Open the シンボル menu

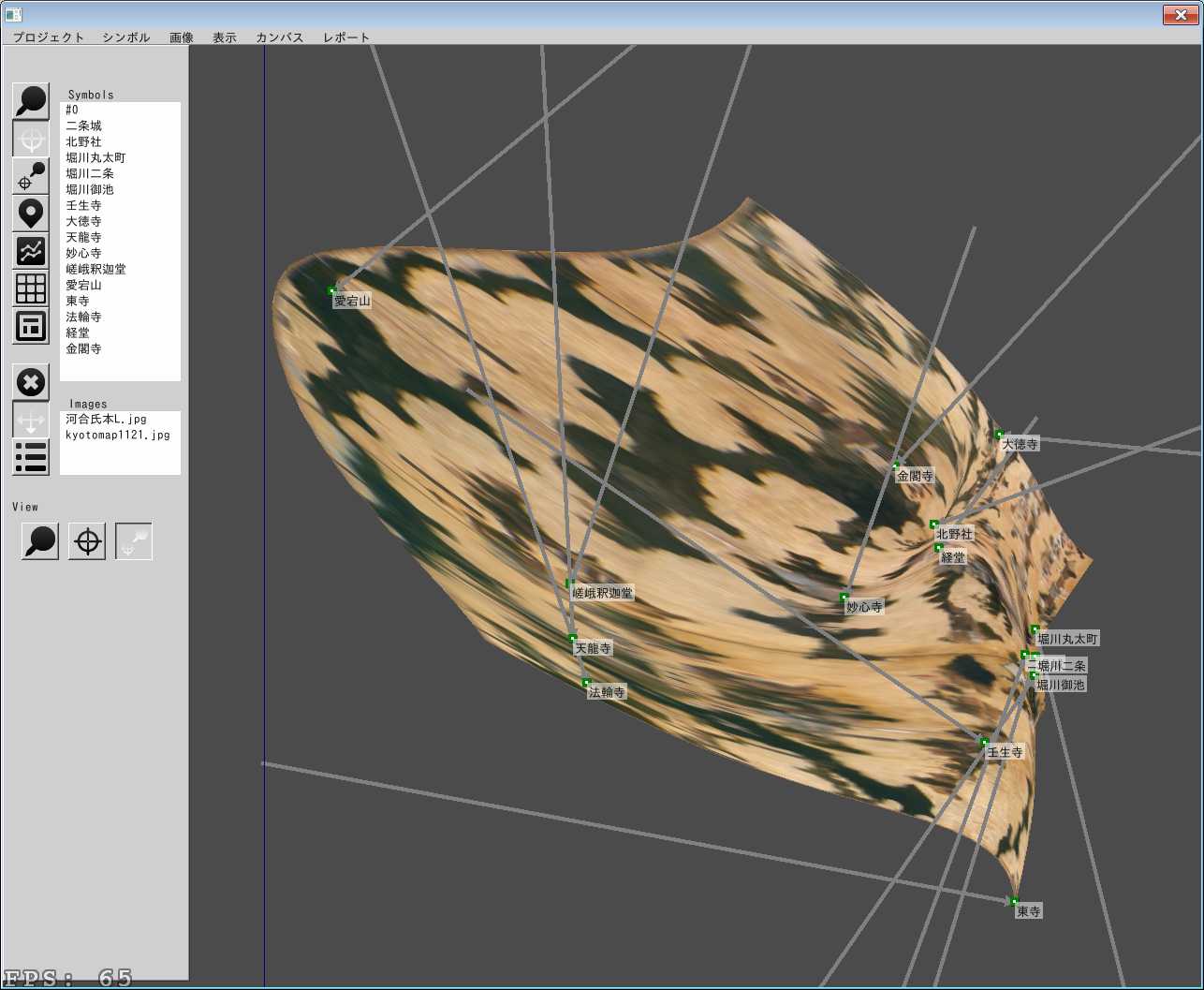[x=126, y=37]
